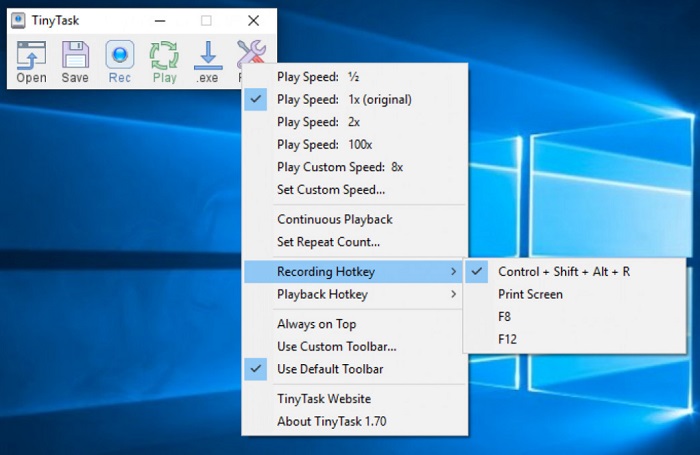700x455 pixels.
Task: Select Play Speed 1x (original) option
Action: click(x=344, y=99)
